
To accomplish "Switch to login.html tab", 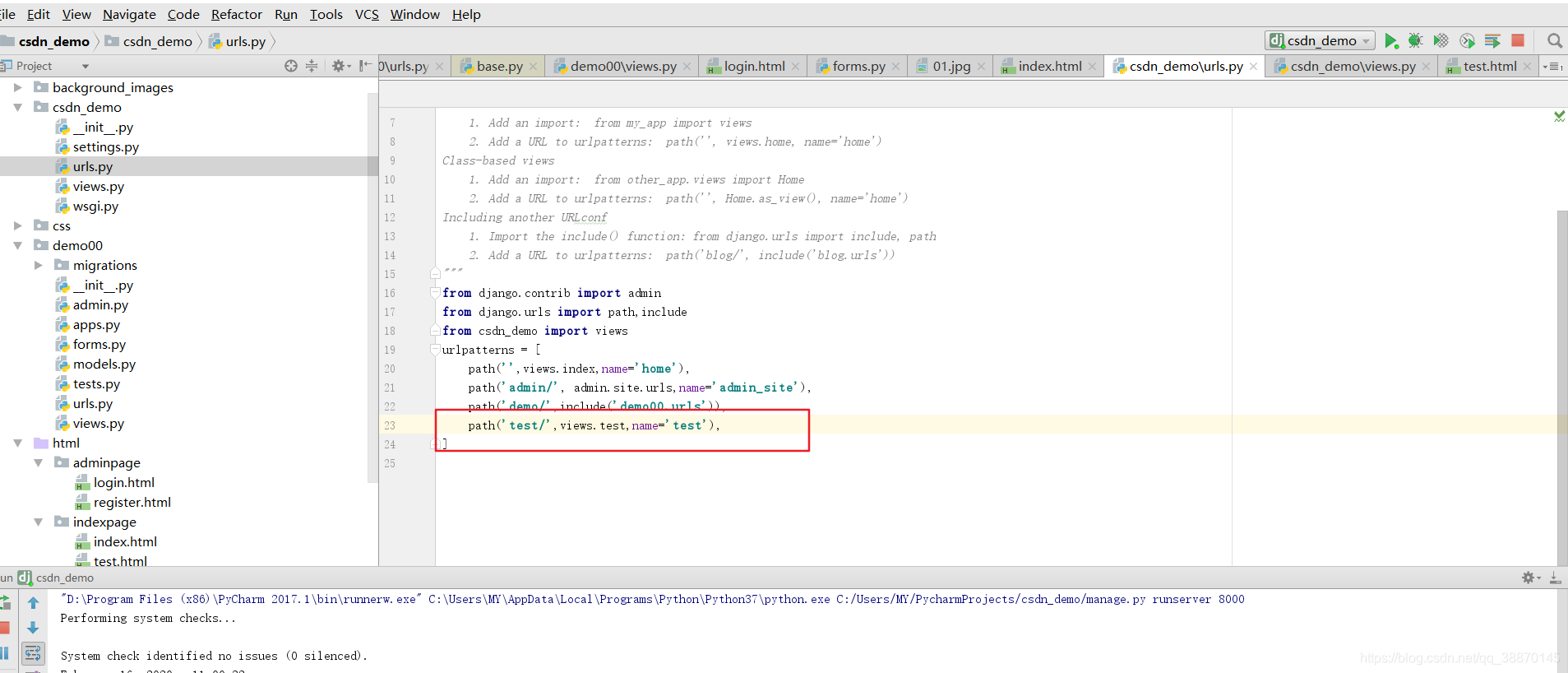I will point(753,67).
